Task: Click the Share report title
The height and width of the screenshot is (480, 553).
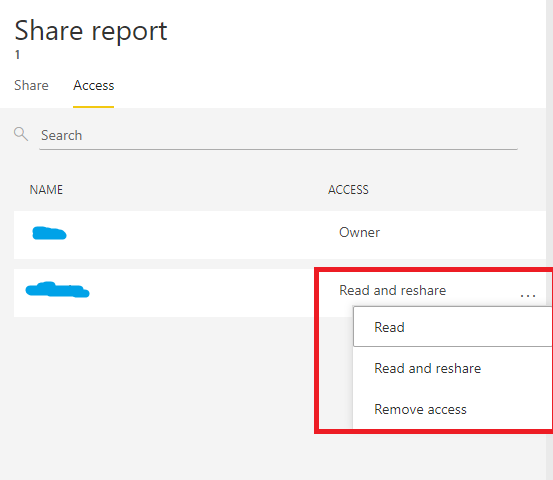Action: click(x=91, y=31)
